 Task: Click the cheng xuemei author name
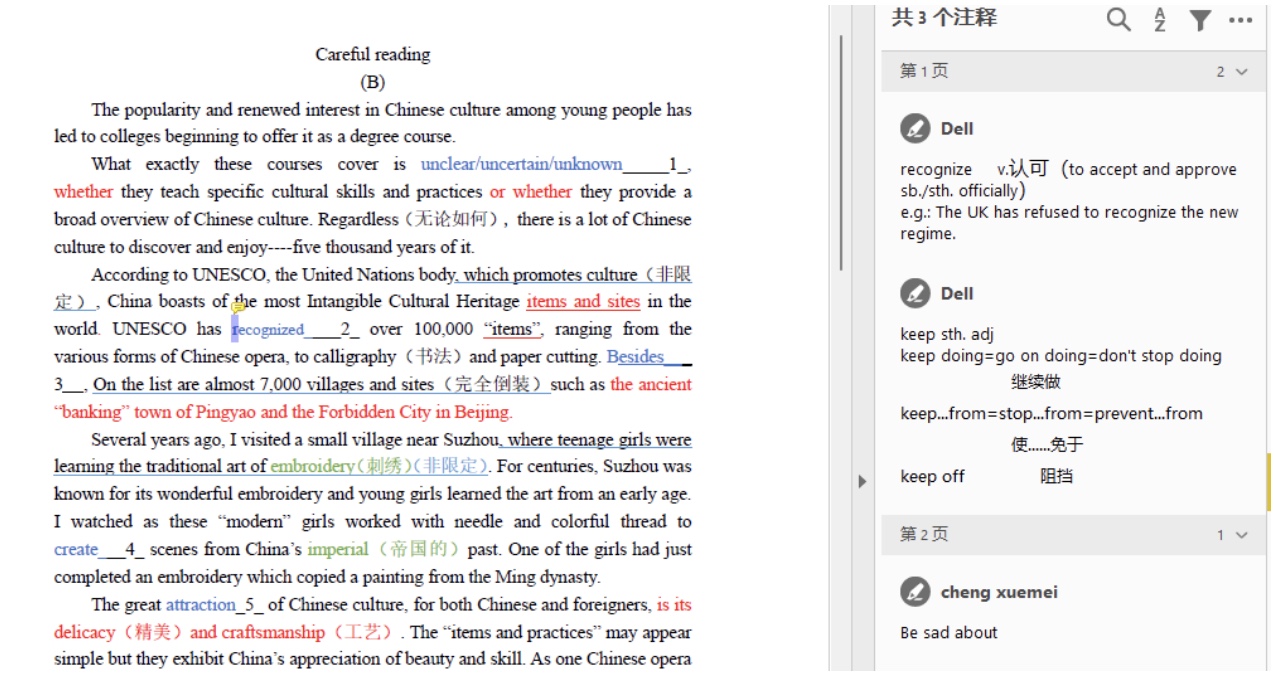tap(999, 592)
